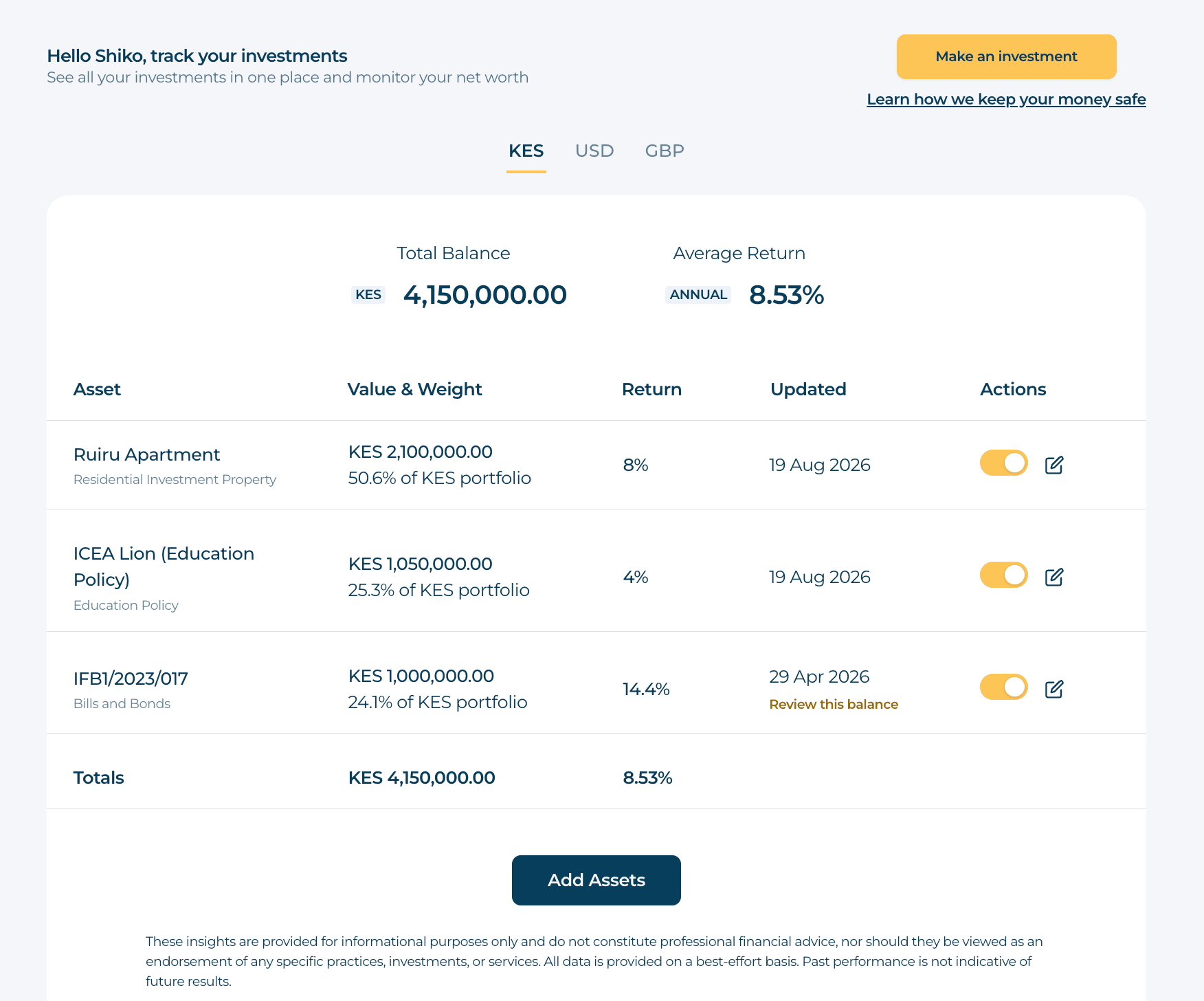
Task: Open edit for IFB1/2023/017 bond
Action: 1054,690
